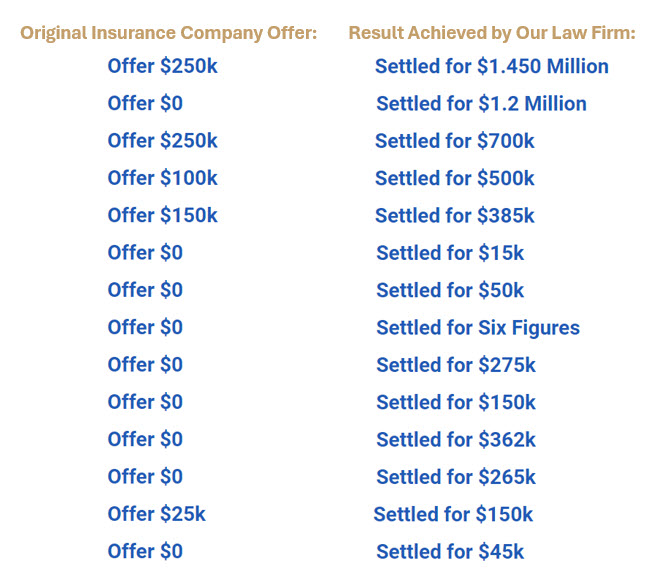Image resolution: width=665 pixels, height=580 pixels.
Task: Click 'Offer $0' beside Six Figures settlement
Action: (145, 327)
